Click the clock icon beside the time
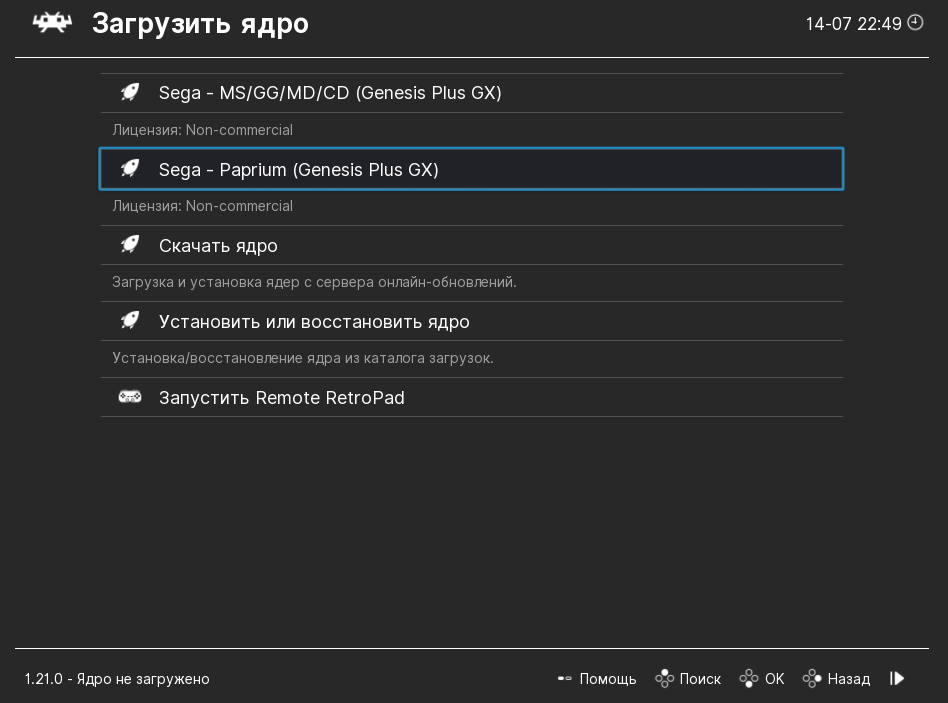 [x=915, y=23]
